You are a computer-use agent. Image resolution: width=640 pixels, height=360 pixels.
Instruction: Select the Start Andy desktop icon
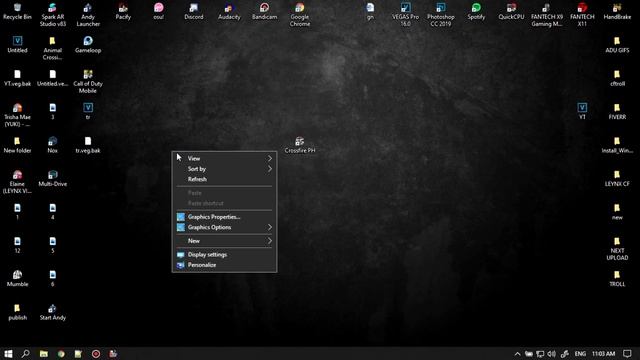coord(52,312)
